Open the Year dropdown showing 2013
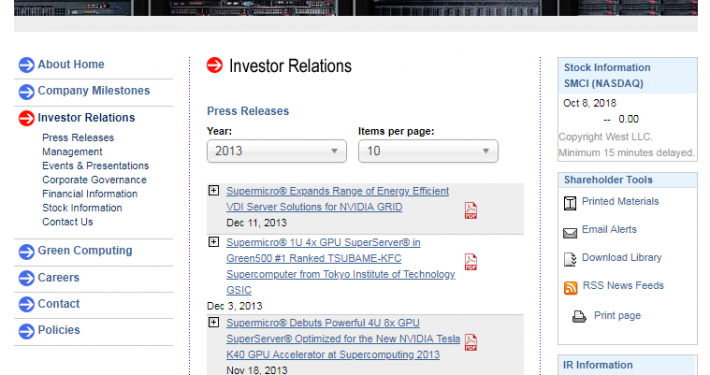This screenshot has height=375, width=710. [277, 151]
